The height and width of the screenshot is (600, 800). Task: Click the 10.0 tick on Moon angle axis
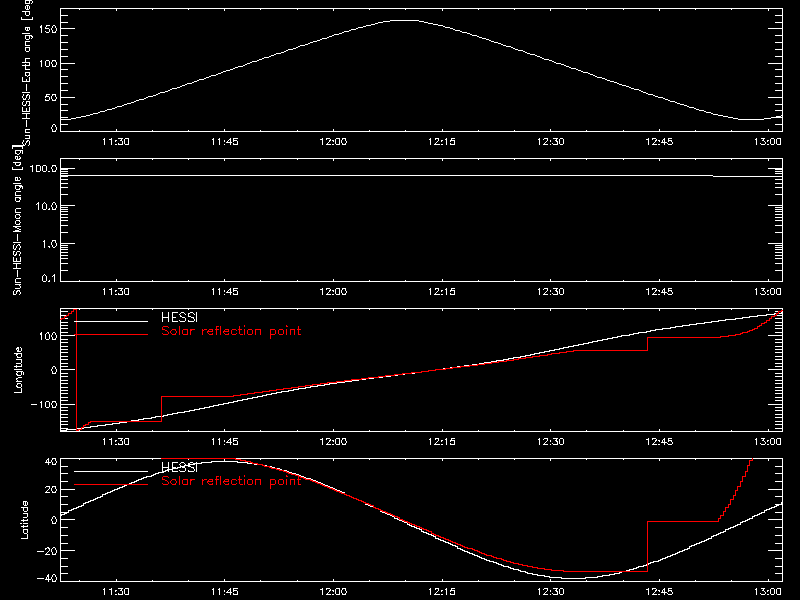pos(46,207)
